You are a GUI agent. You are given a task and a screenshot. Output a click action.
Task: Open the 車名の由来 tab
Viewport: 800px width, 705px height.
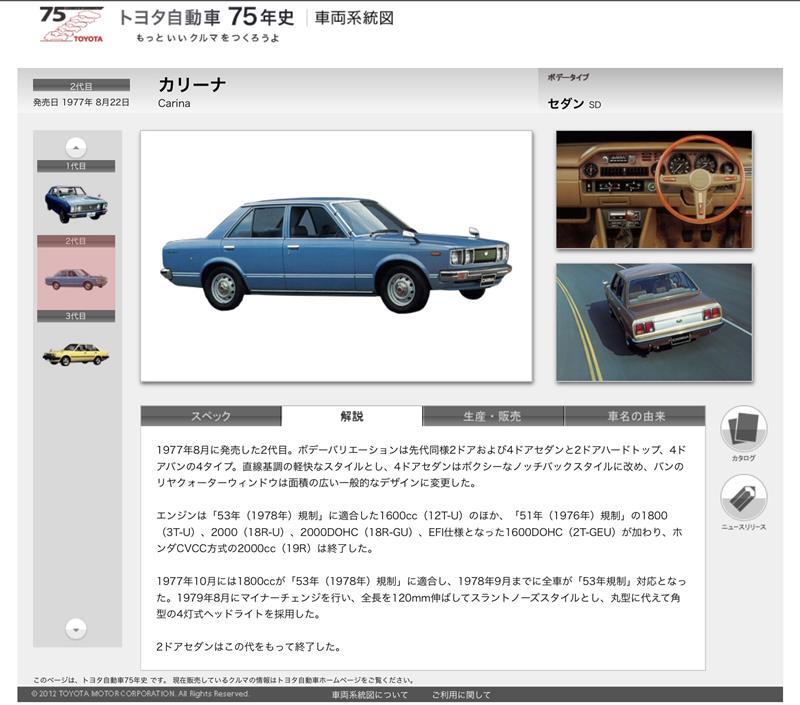[635, 416]
